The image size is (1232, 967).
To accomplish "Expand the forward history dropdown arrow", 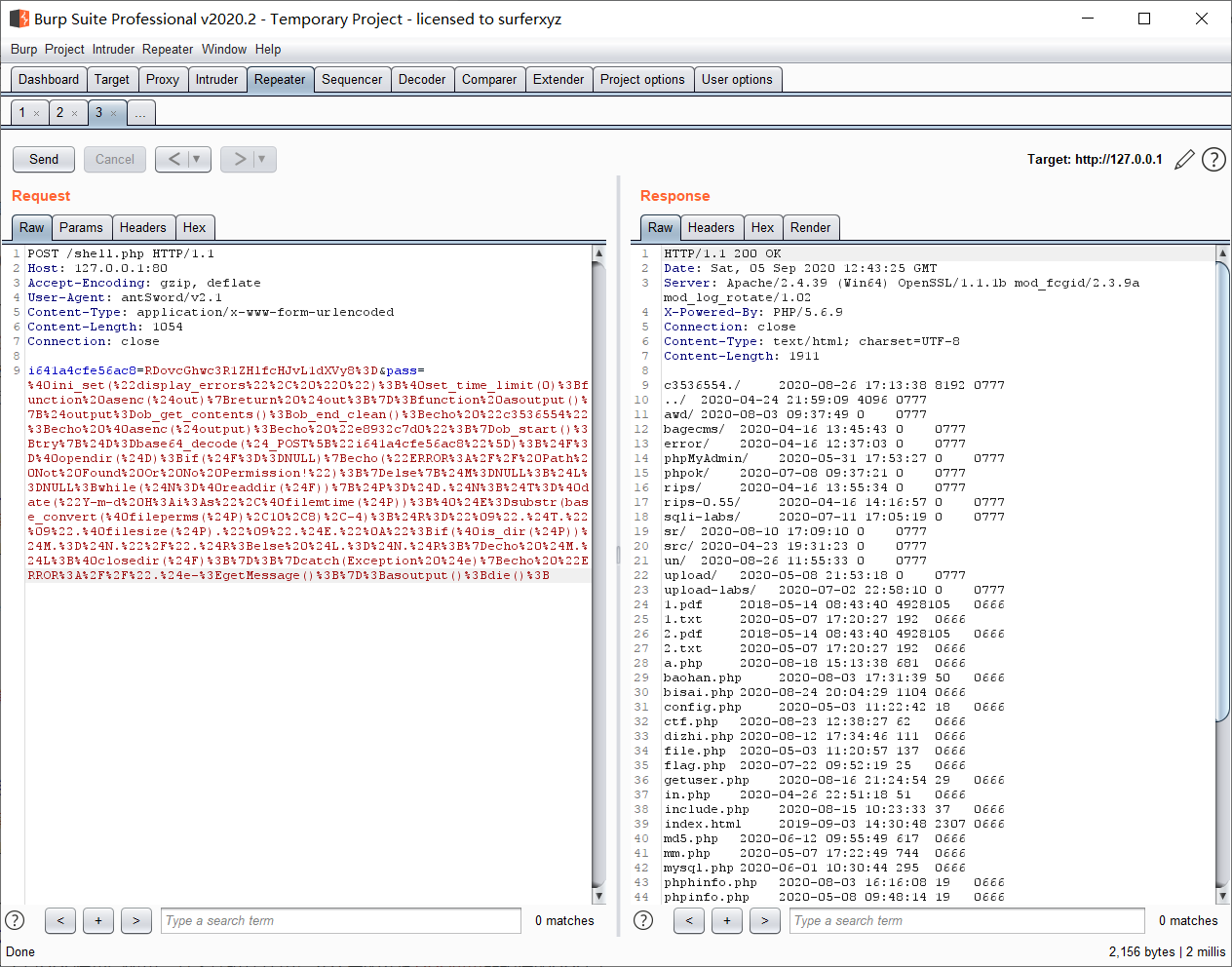I will [262, 159].
